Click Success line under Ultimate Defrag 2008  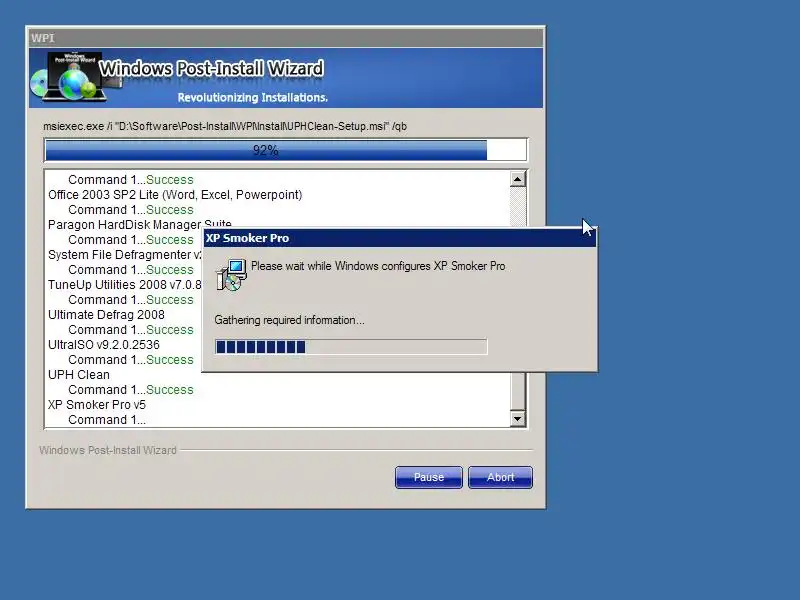[x=131, y=330]
